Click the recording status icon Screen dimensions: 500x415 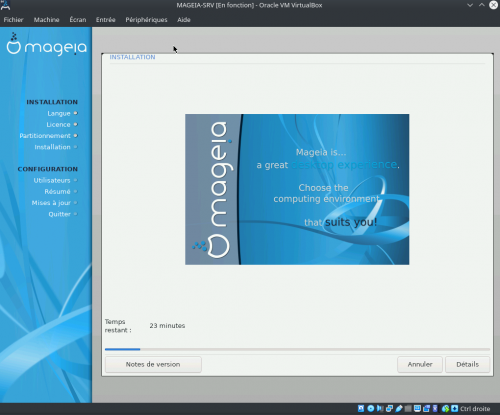426,408
